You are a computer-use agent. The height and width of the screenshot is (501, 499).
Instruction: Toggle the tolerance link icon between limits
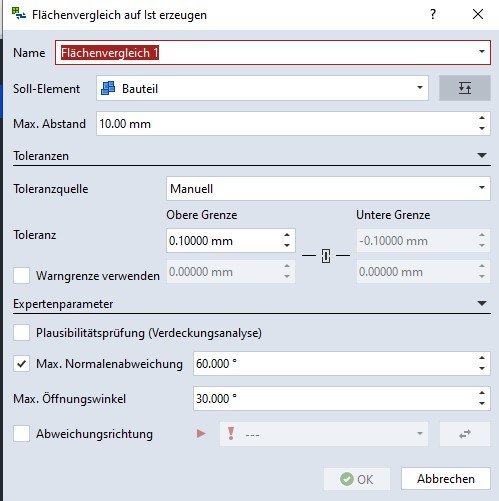[326, 256]
